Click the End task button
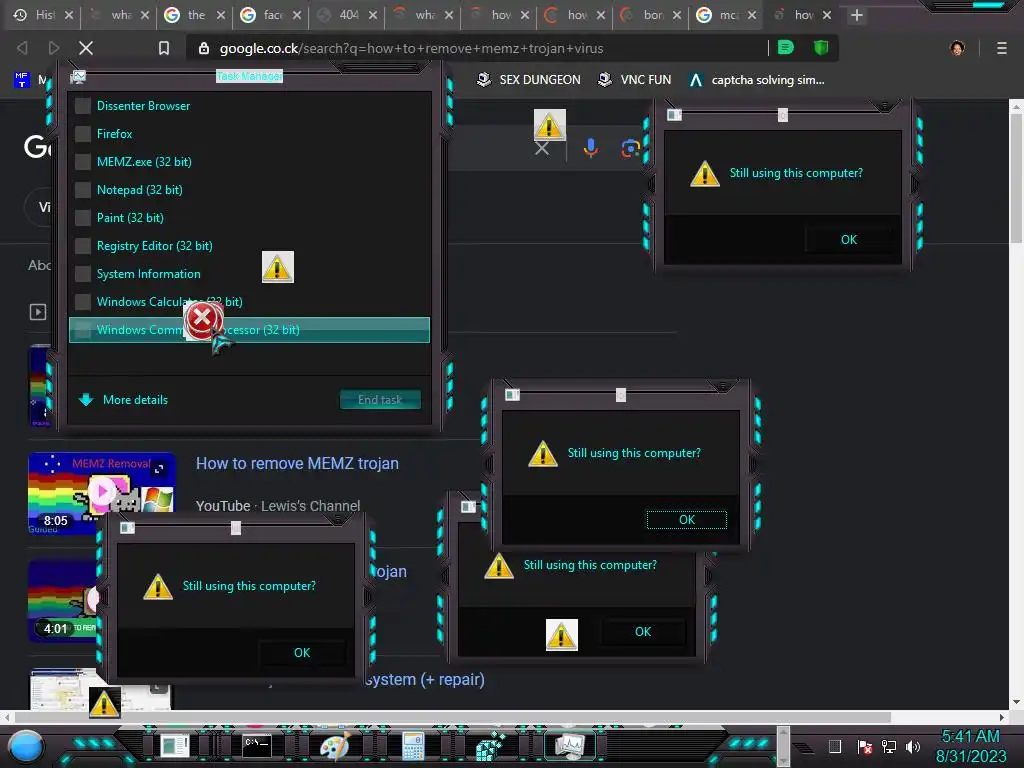 (x=380, y=400)
